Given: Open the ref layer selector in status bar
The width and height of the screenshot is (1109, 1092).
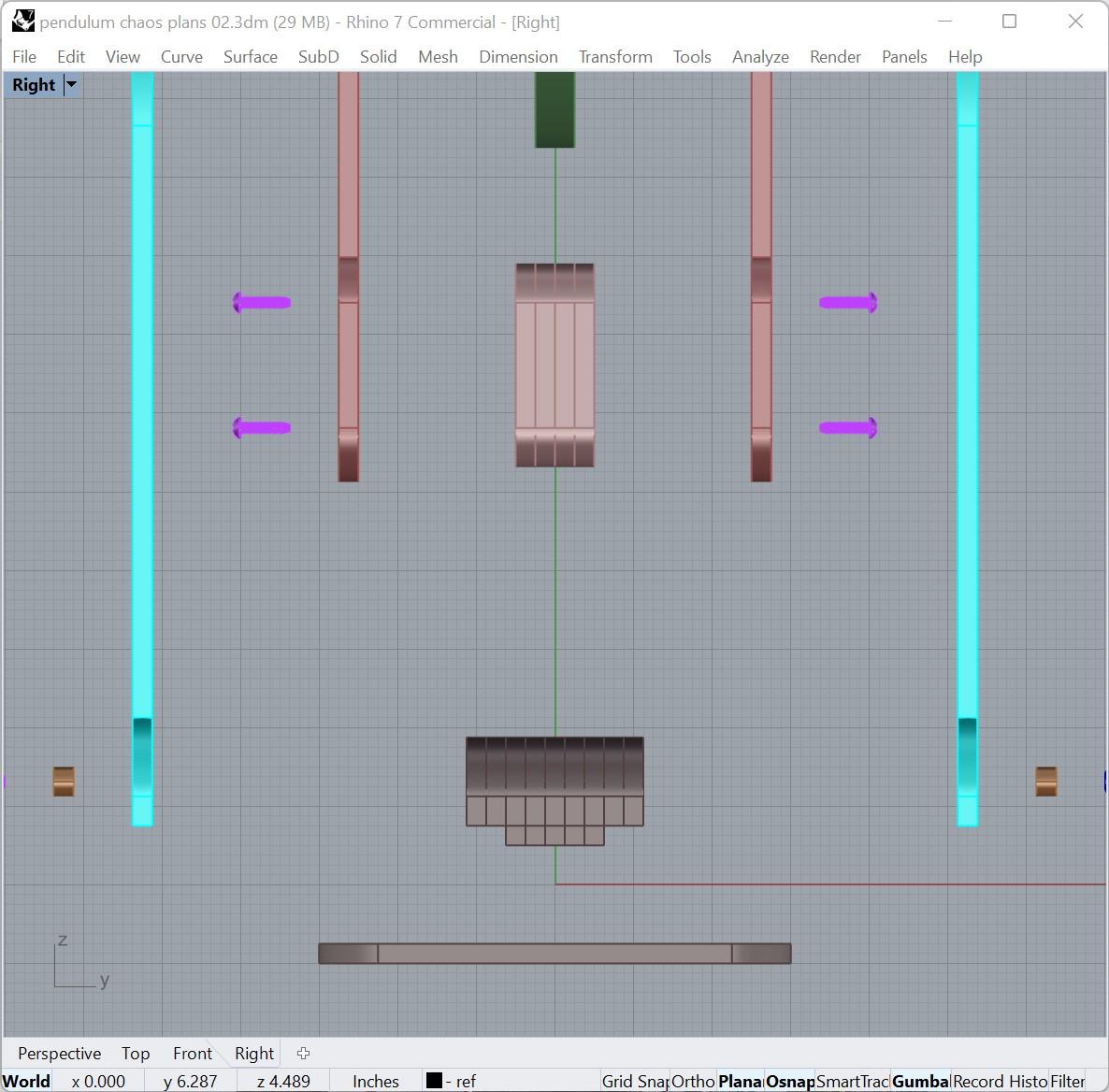Looking at the screenshot, I should [x=461, y=1082].
